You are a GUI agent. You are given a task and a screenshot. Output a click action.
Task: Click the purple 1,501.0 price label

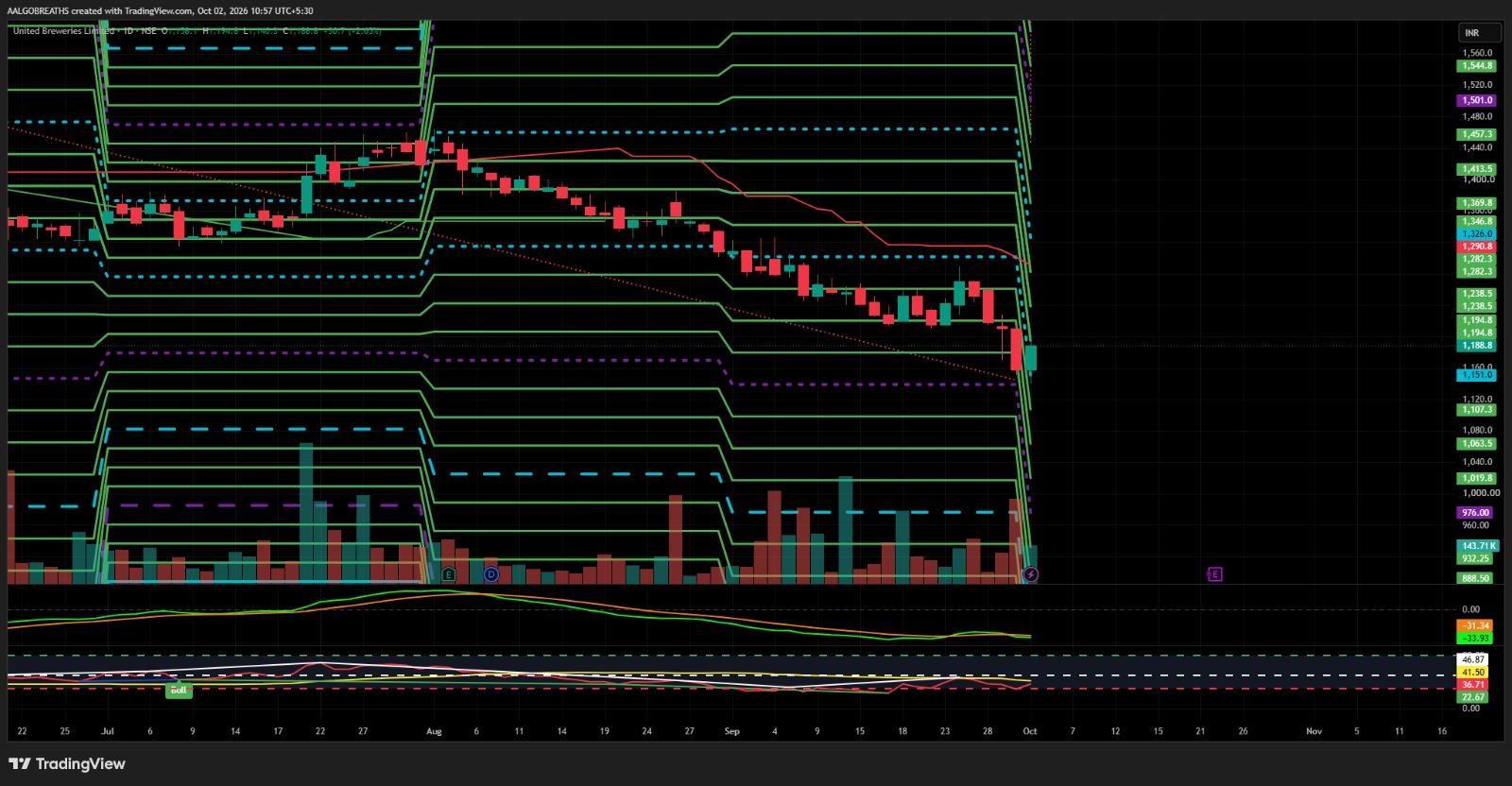pos(1476,100)
